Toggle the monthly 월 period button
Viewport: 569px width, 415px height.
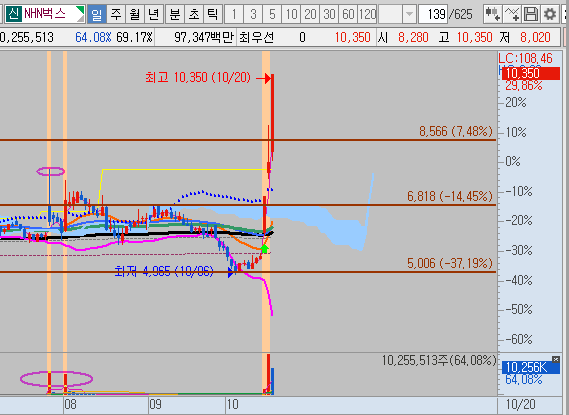(135, 14)
